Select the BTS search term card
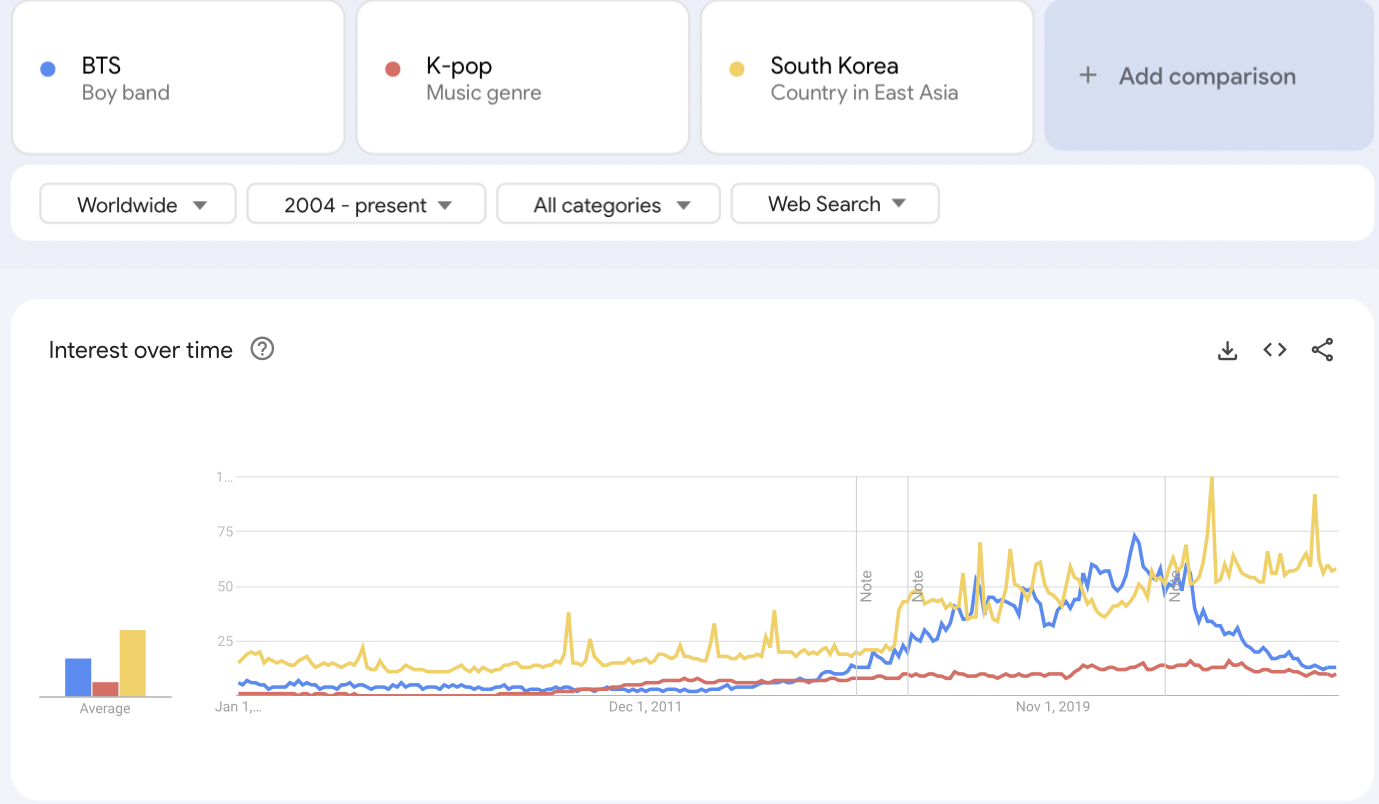1379x804 pixels. 178,78
